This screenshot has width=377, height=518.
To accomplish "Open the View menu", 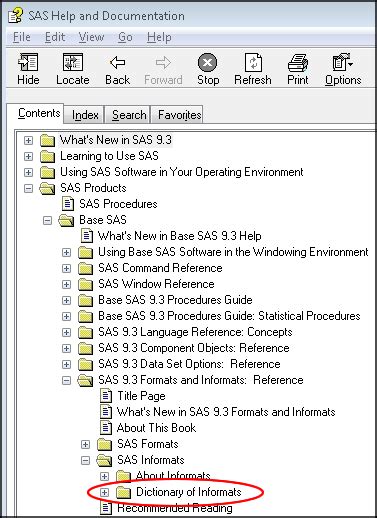I will (x=91, y=37).
